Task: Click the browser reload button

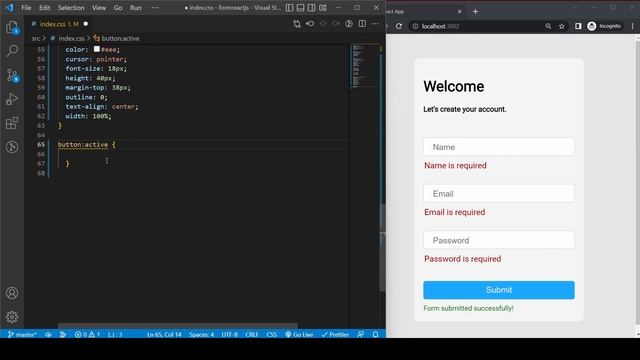Action: 399,26
